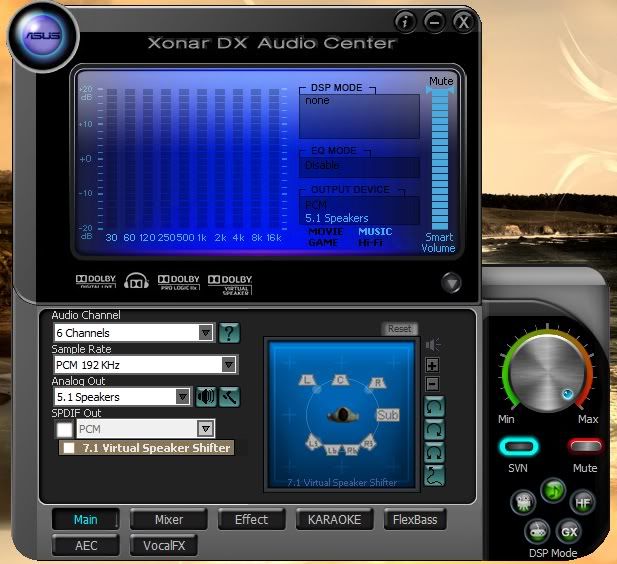Screen dimensions: 617x564
Task: Click the vertical volume level bar
Action: [440, 159]
